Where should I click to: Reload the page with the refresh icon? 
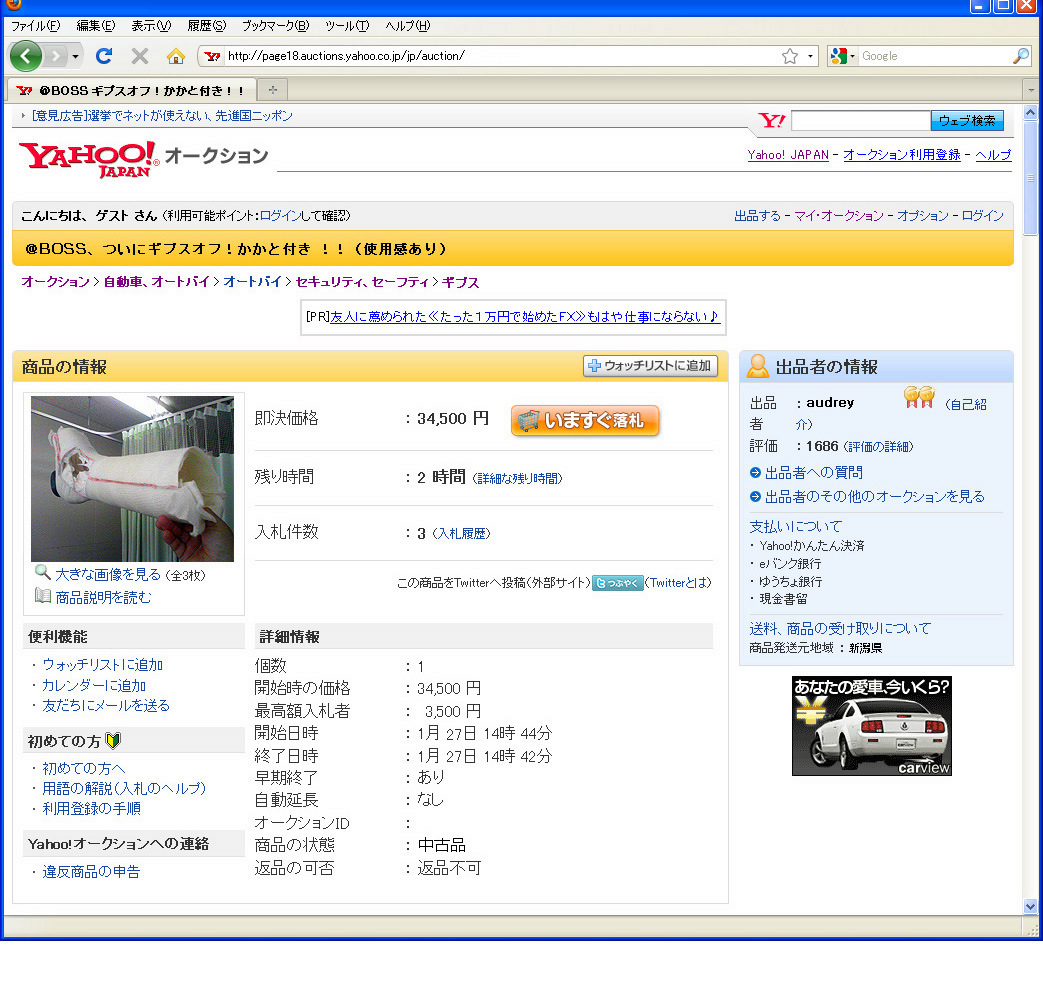coord(104,56)
